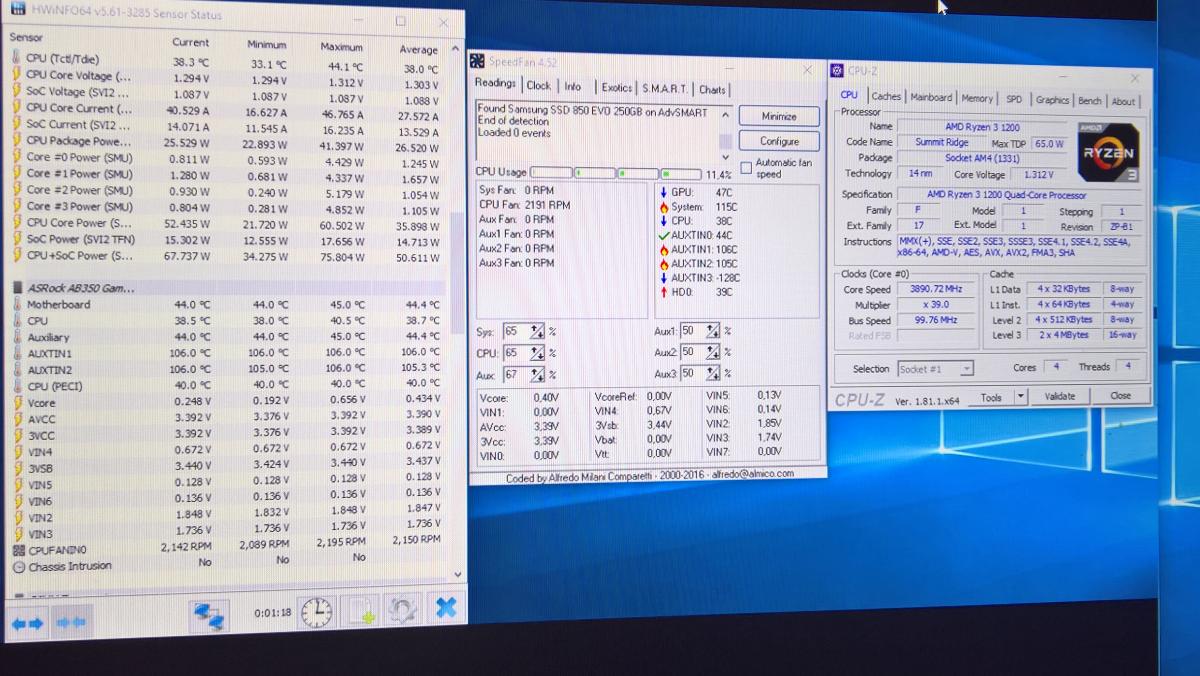1200x676 pixels.
Task: Click the fan icon on CPUFANIN0 row
Action: coord(19,550)
